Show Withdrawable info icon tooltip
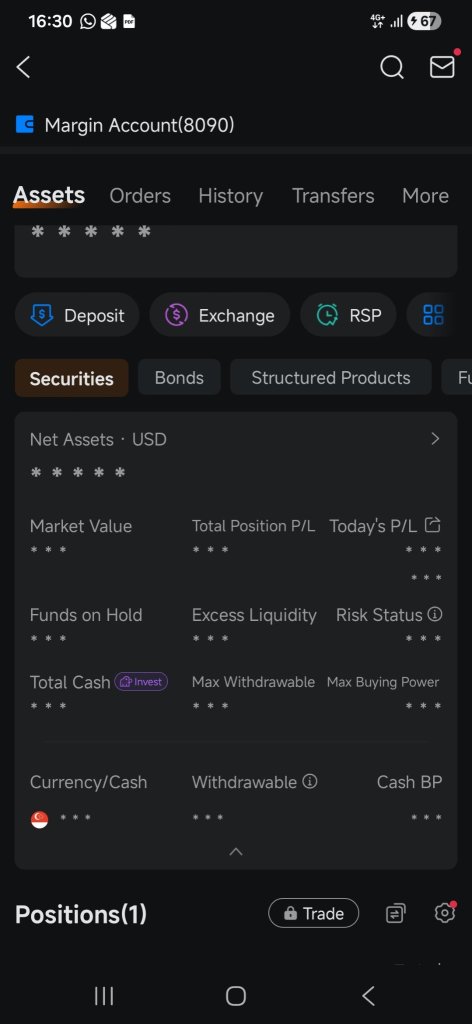472x1024 pixels. click(x=310, y=781)
